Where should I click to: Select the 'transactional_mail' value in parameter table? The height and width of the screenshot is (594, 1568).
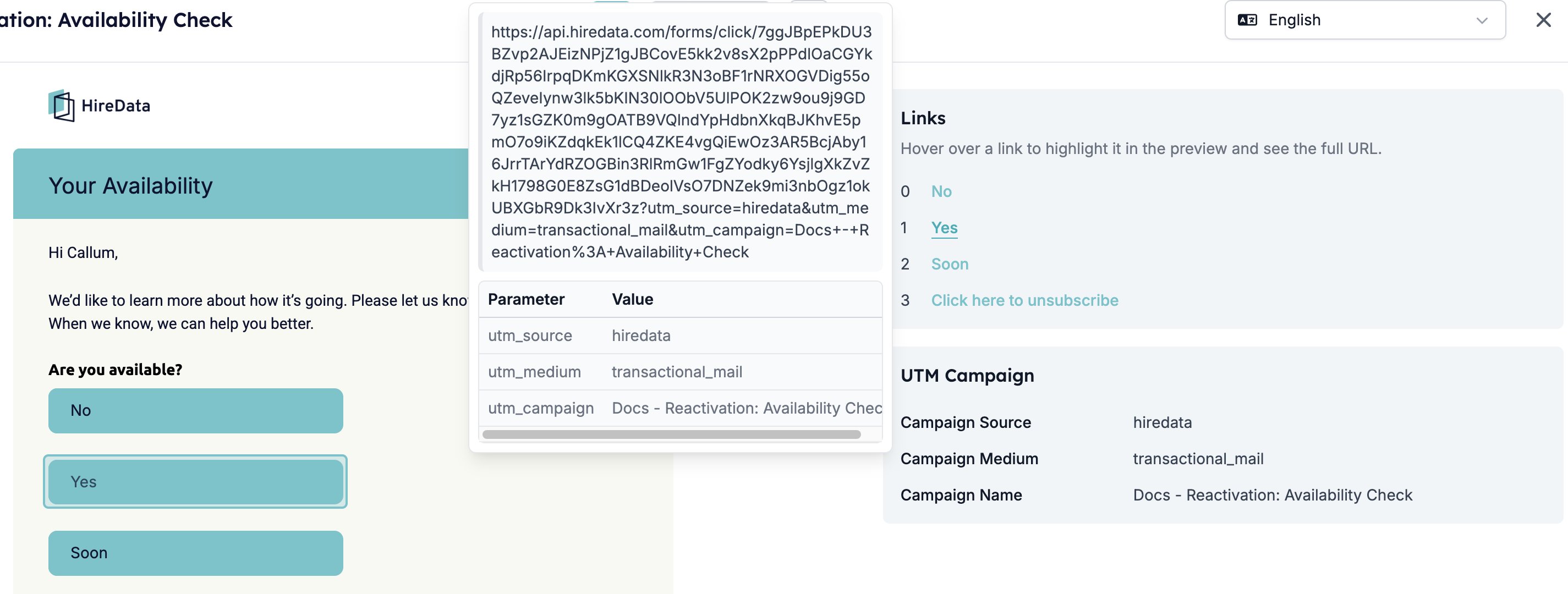[677, 372]
